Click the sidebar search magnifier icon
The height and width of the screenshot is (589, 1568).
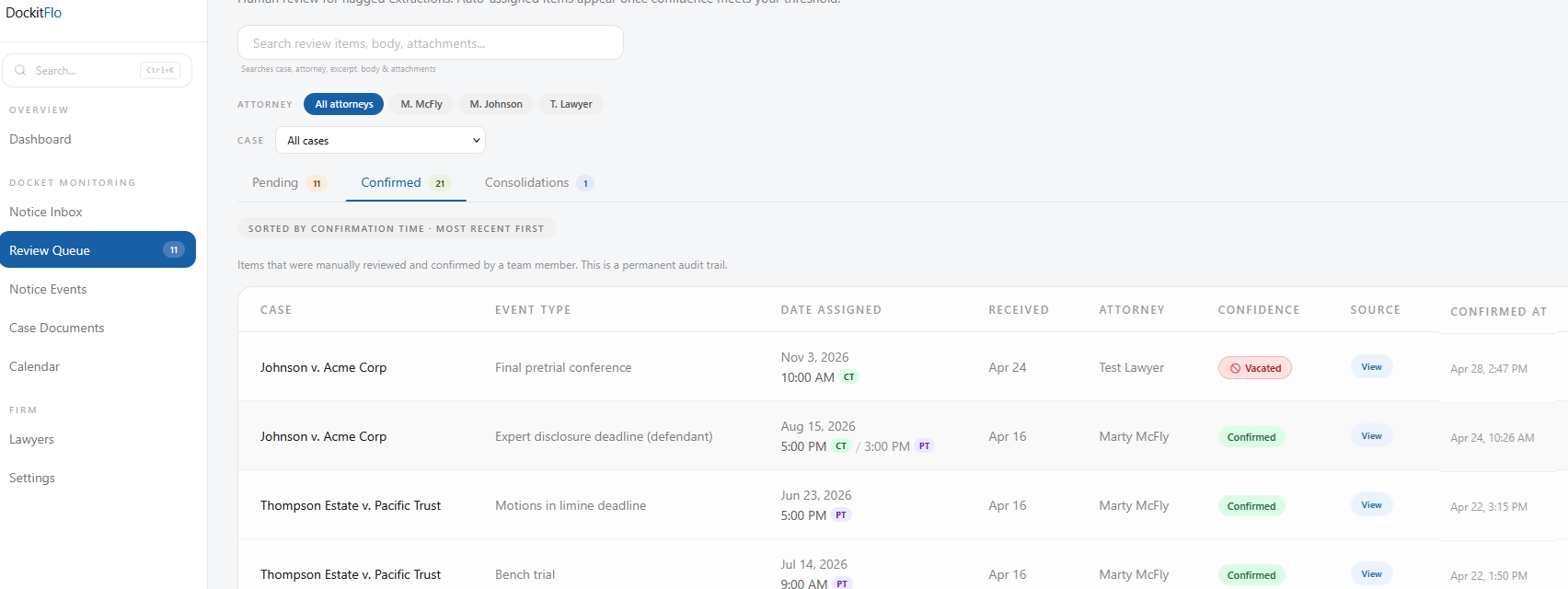click(20, 70)
